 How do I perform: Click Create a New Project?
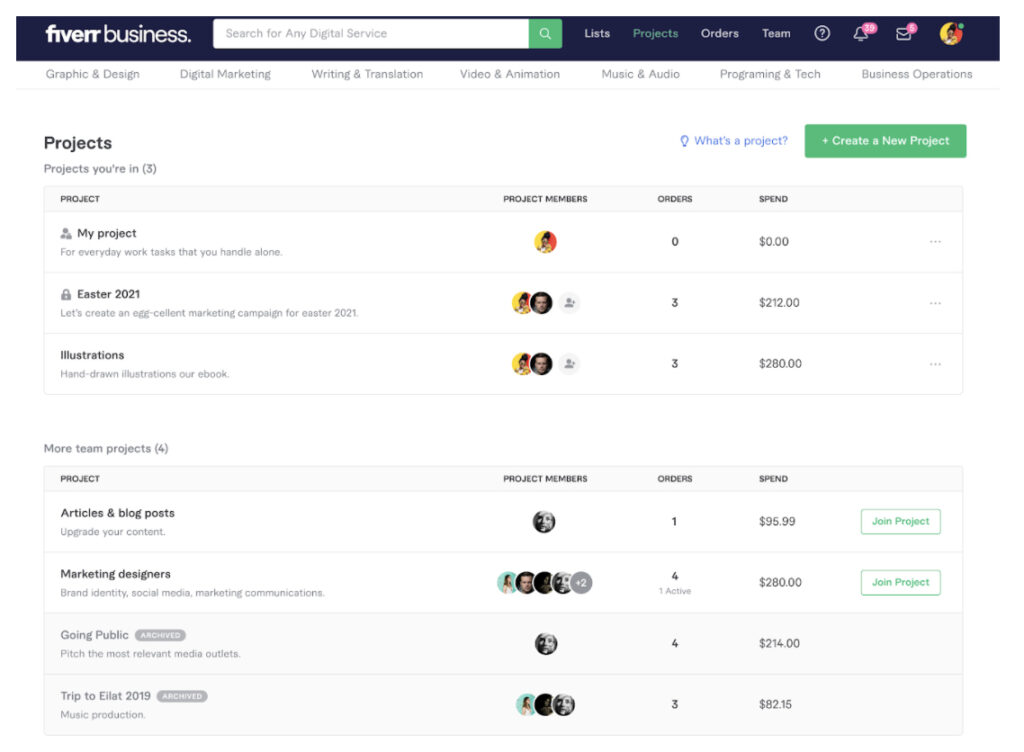pos(885,140)
